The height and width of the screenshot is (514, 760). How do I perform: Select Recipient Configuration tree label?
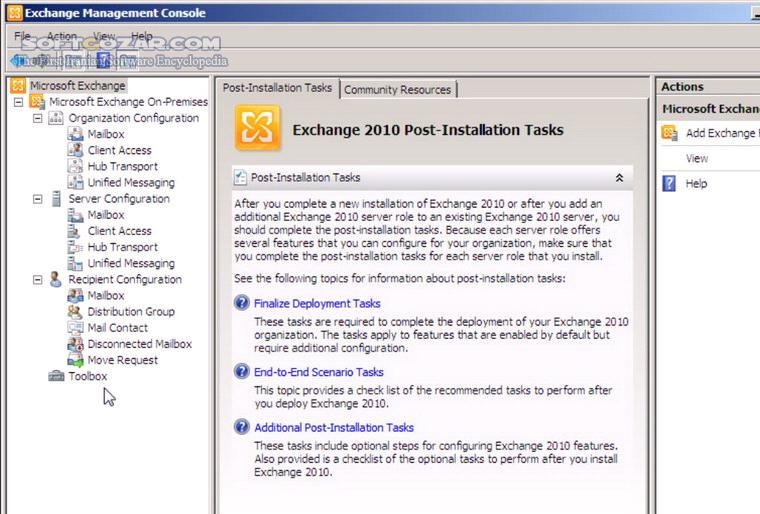click(125, 279)
